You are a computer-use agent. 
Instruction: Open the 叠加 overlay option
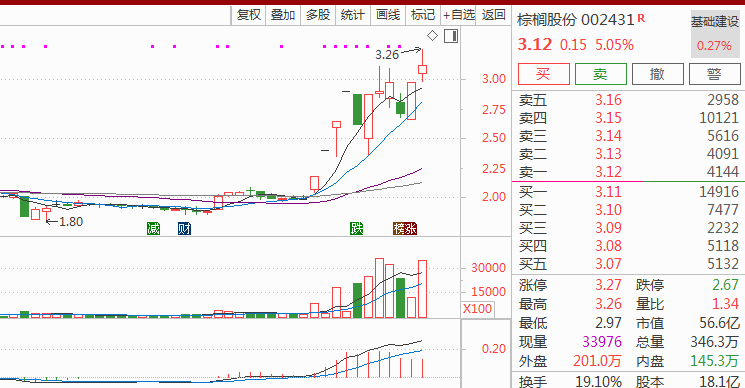pyautogui.click(x=283, y=15)
